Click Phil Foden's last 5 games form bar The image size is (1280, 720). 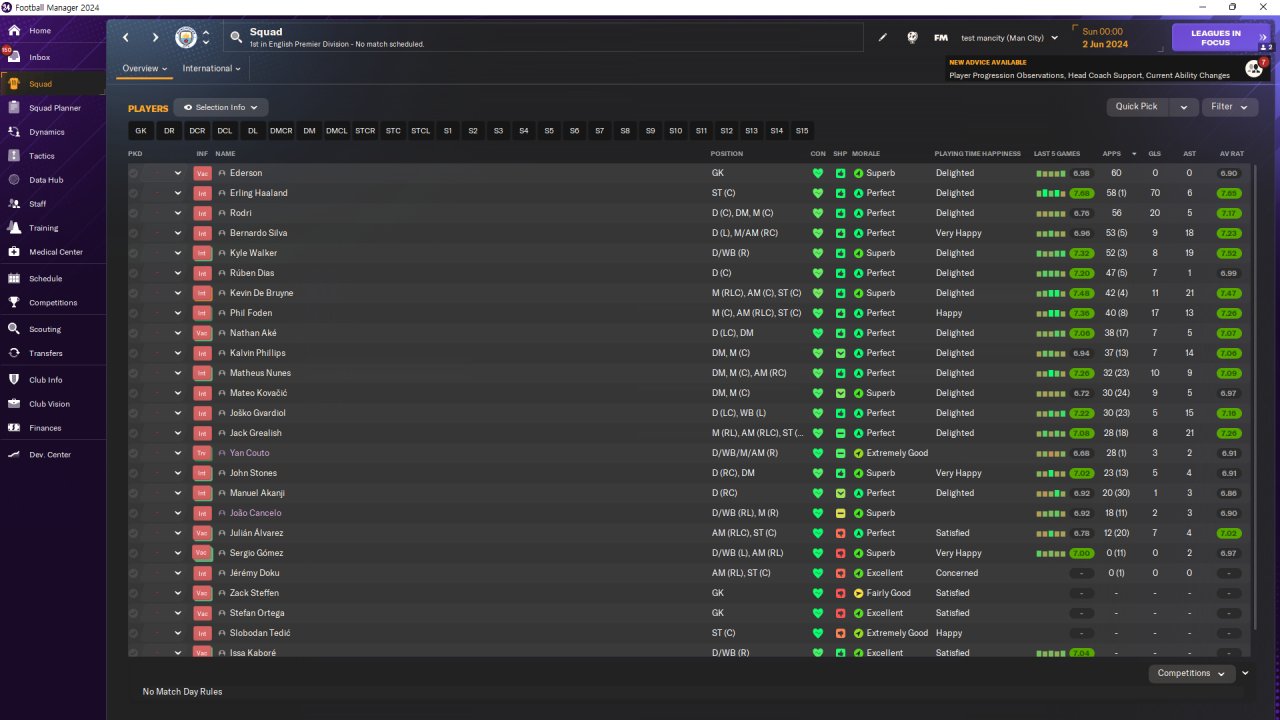tap(1051, 313)
